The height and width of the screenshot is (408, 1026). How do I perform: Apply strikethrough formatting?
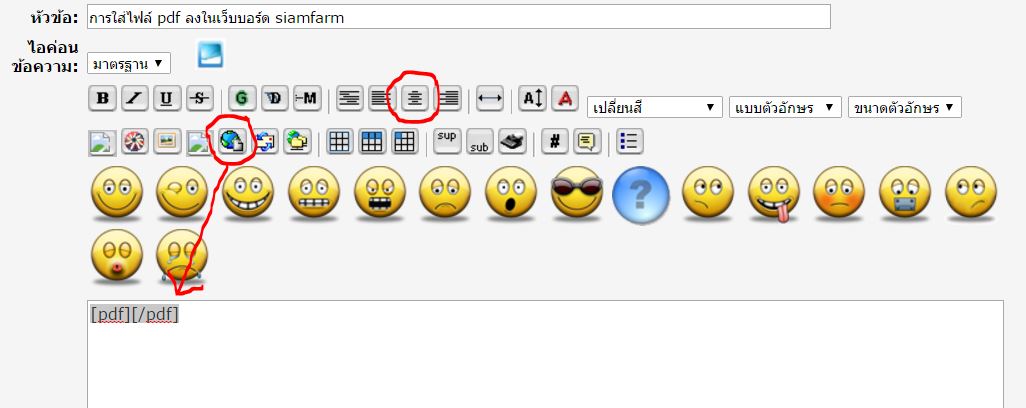(200, 98)
